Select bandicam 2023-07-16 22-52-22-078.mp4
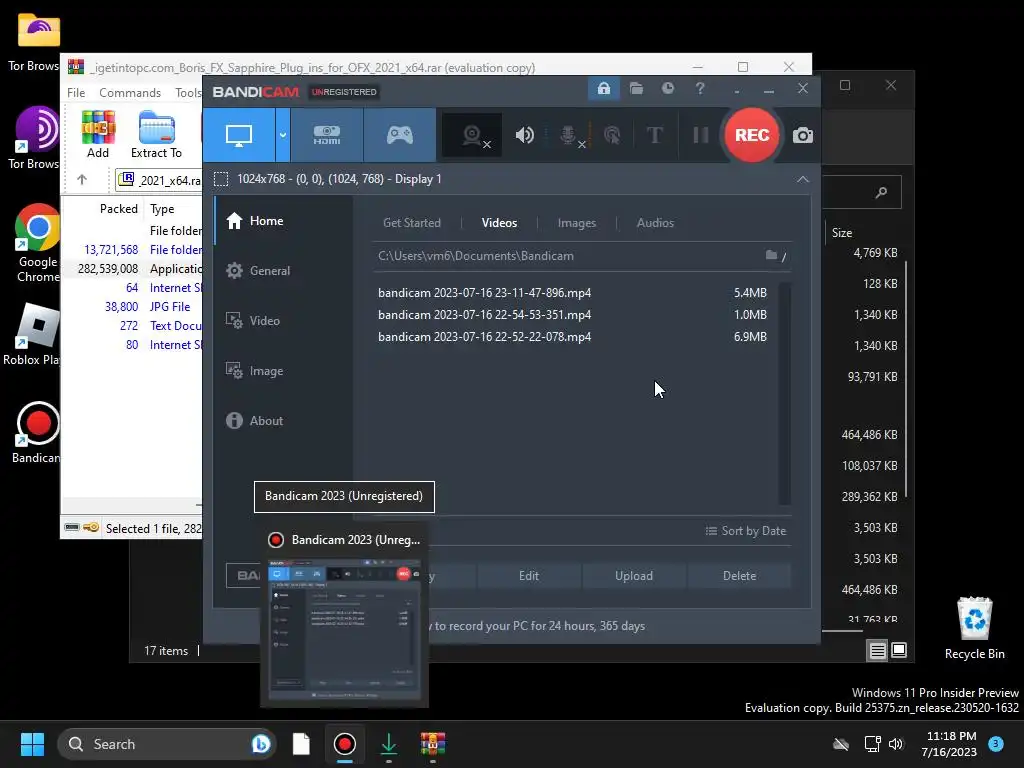Screen dimensions: 1024x768 pos(572,337)
